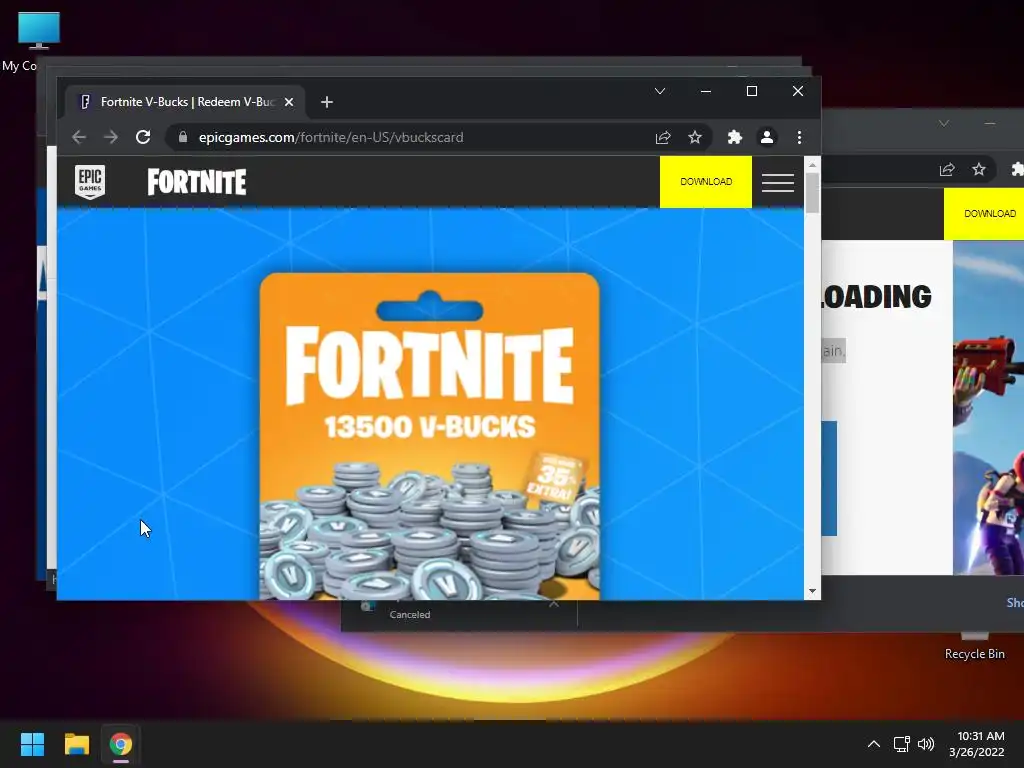Viewport: 1024px width, 768px height.
Task: Reload the Fortnite V-Bucks page
Action: click(x=143, y=137)
